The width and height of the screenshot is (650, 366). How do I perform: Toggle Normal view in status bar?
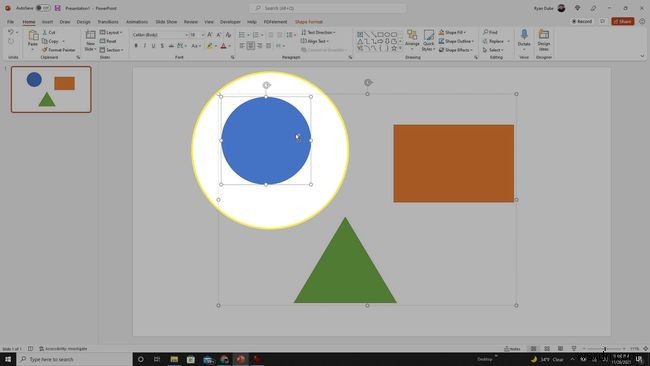point(534,349)
